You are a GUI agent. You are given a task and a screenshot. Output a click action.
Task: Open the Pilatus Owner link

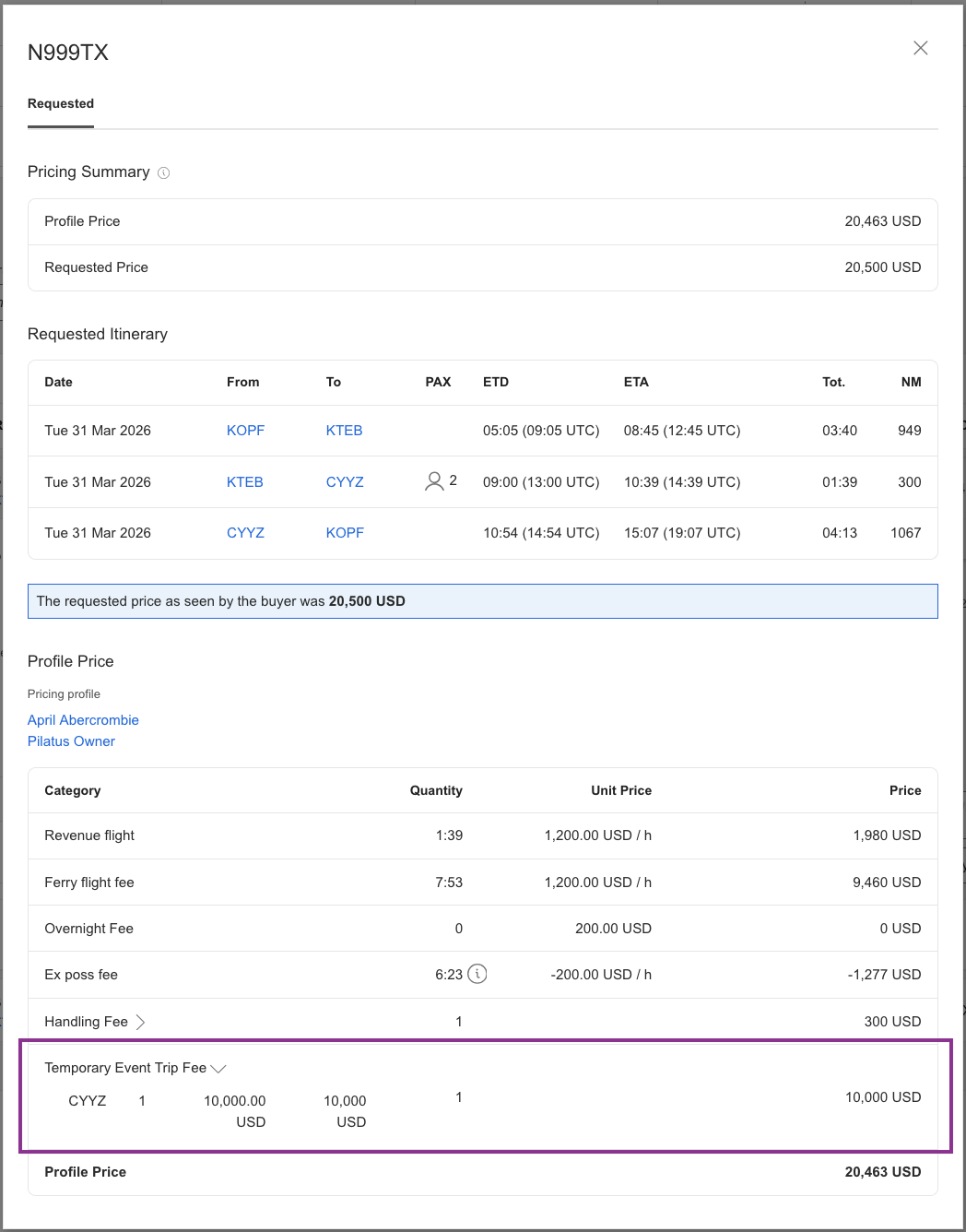(x=71, y=741)
